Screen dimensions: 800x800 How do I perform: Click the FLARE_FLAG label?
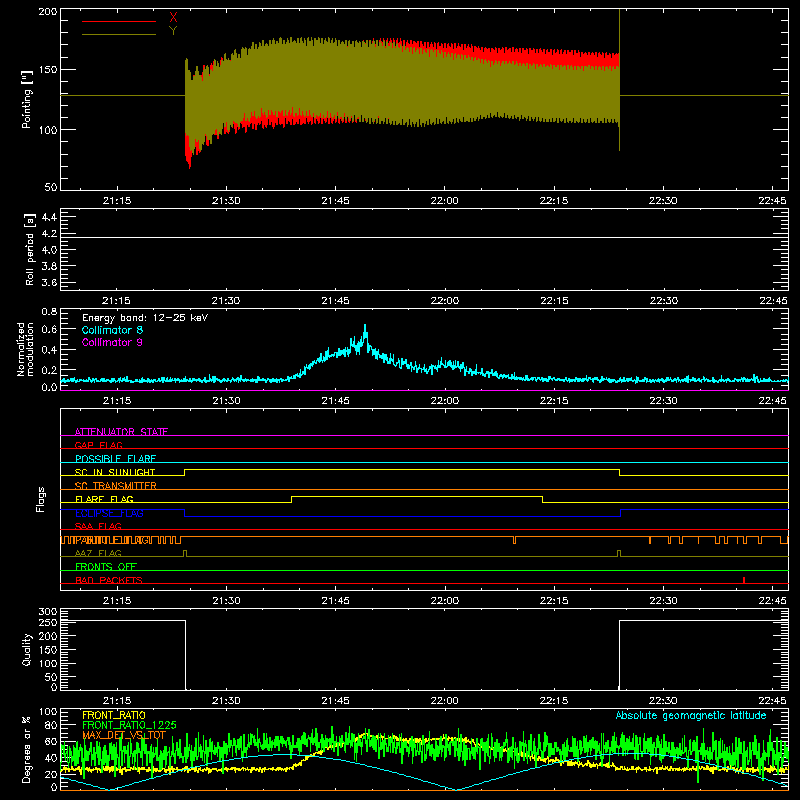click(x=104, y=499)
